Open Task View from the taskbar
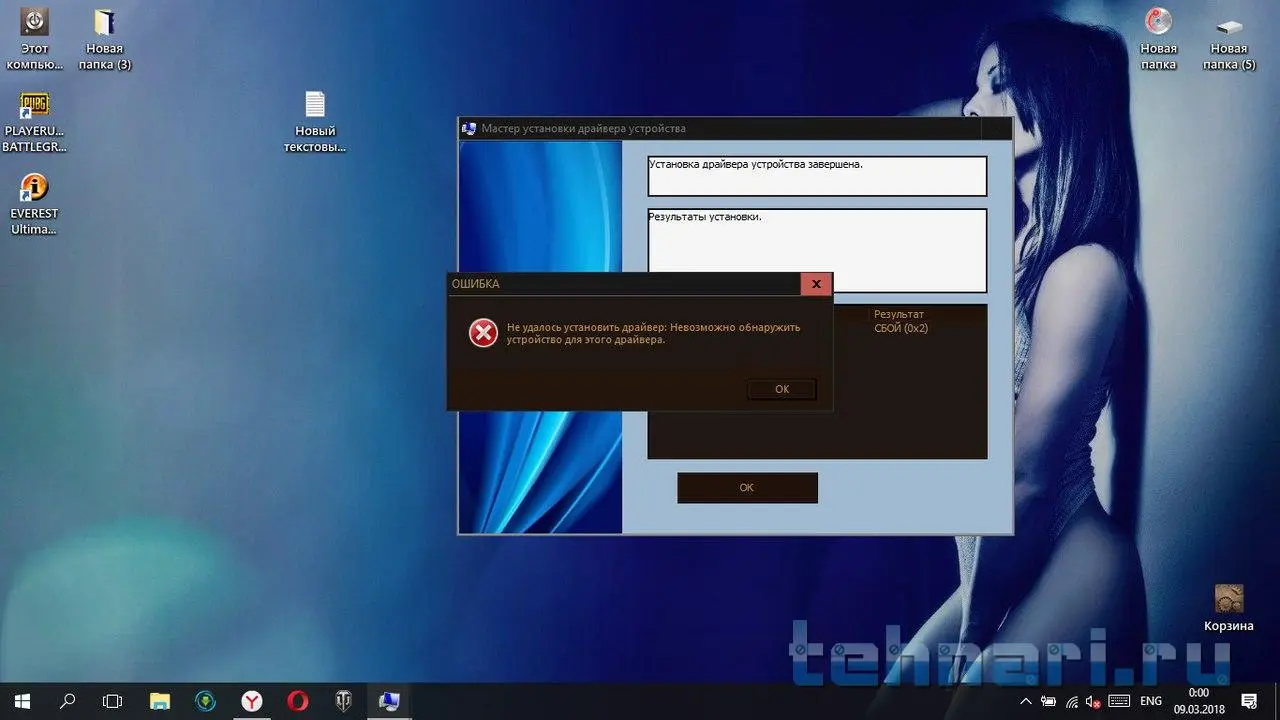 click(113, 701)
